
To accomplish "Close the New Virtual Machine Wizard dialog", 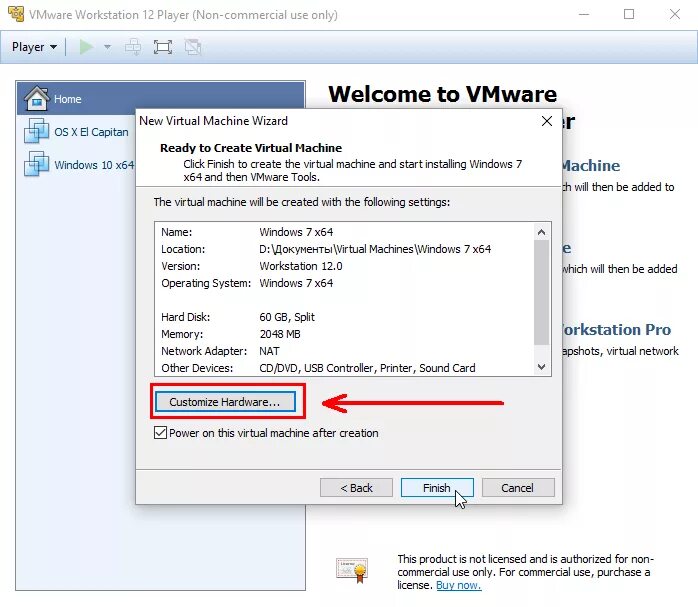I will pos(547,121).
